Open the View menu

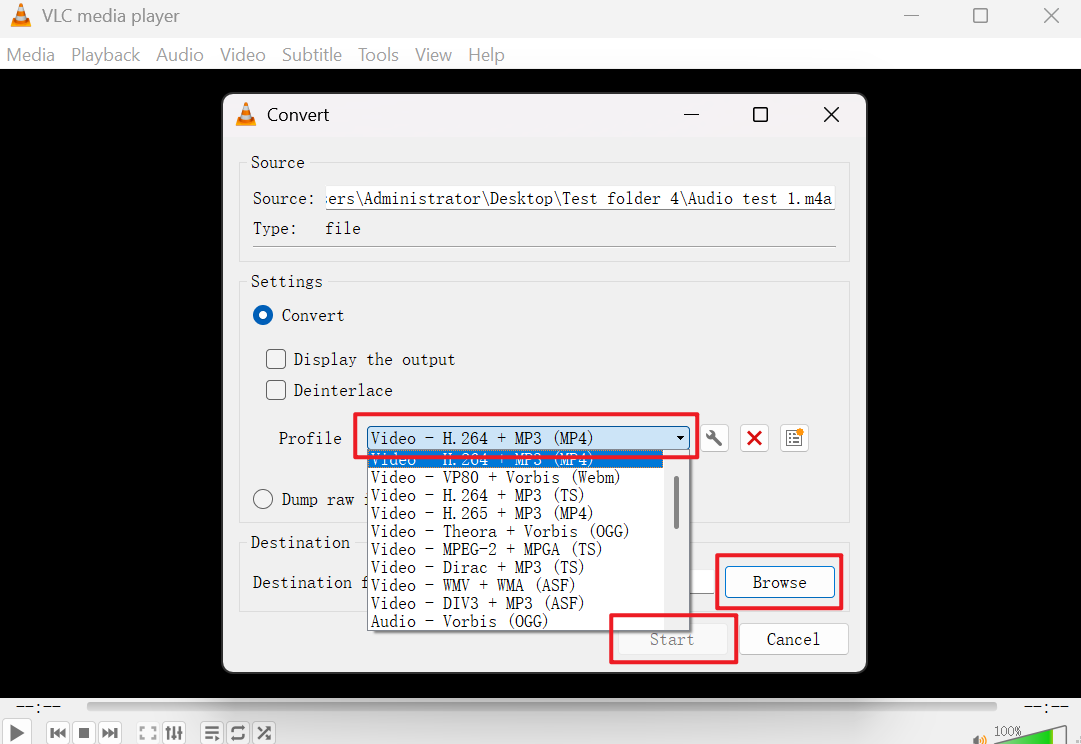click(433, 54)
